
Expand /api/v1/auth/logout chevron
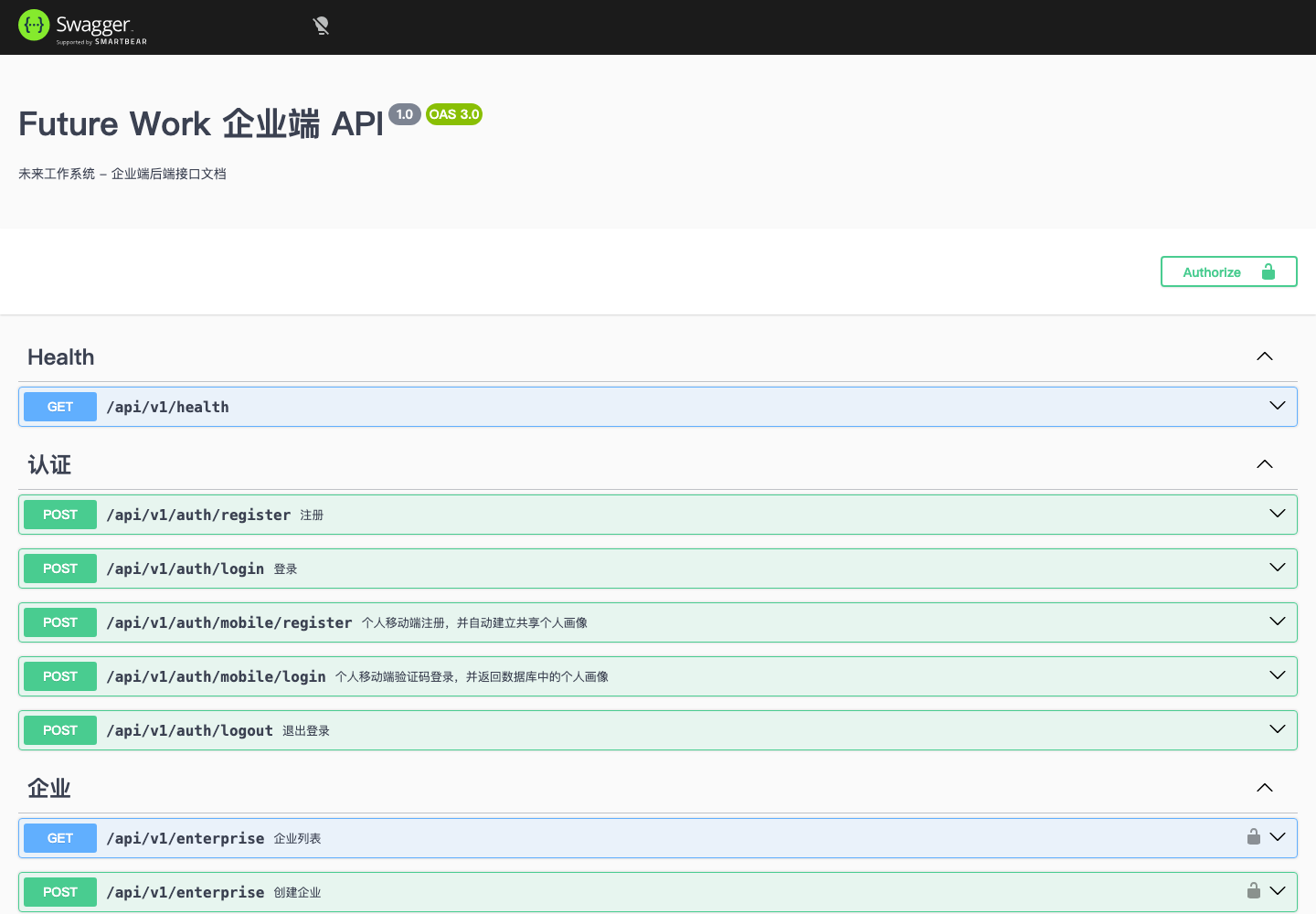[x=1278, y=729]
